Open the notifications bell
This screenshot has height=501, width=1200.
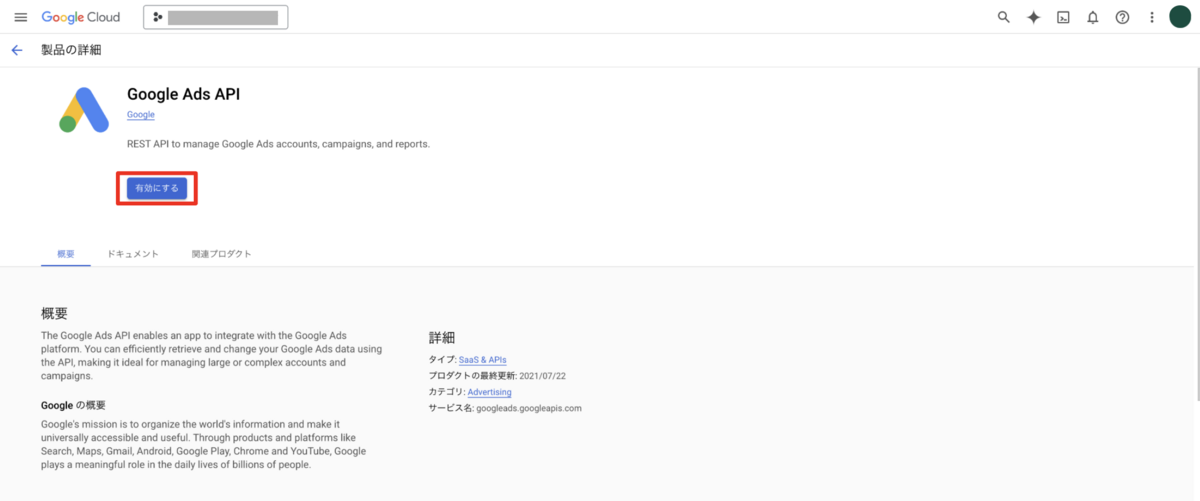point(1093,17)
